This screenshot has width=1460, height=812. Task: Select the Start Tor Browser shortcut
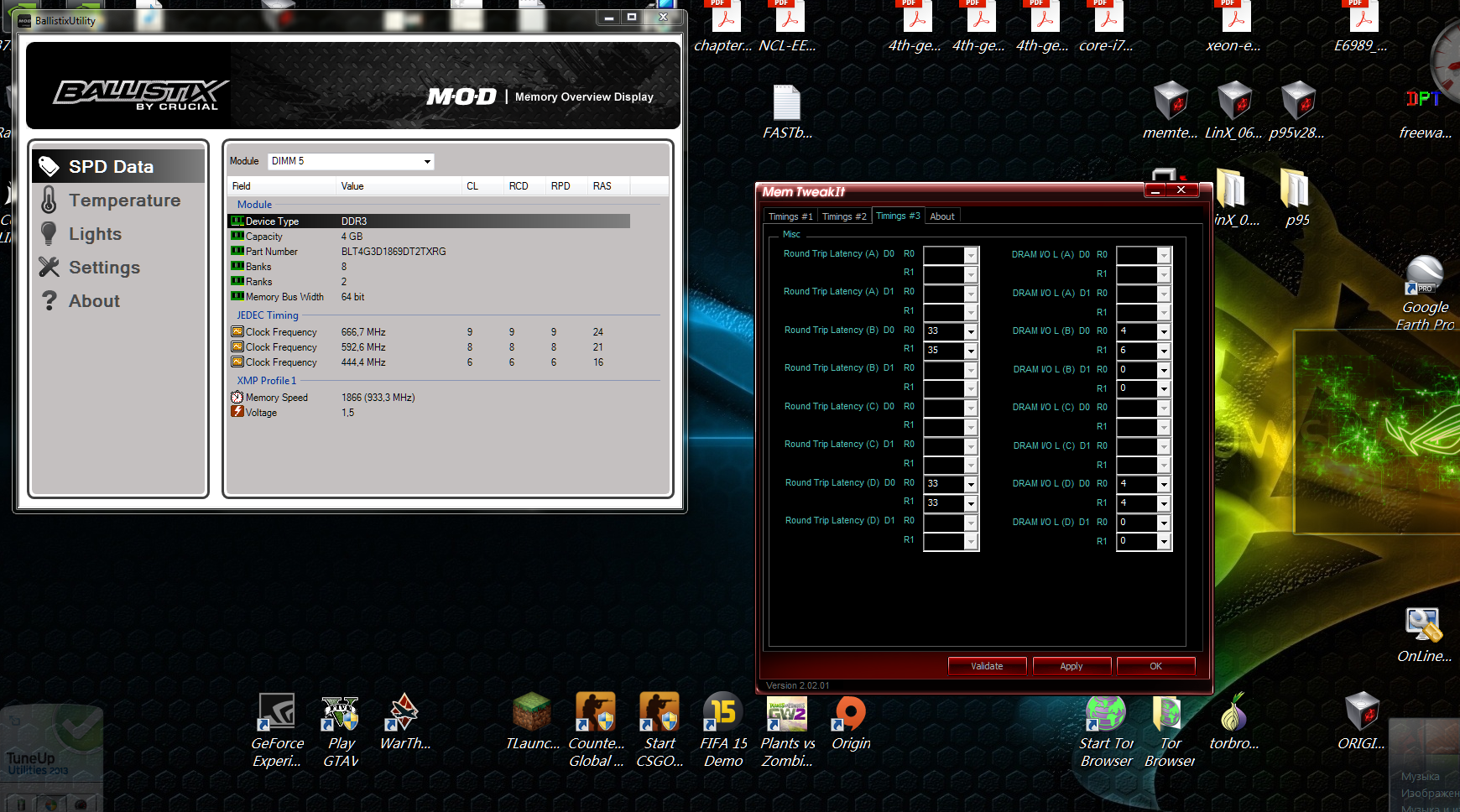click(1106, 731)
